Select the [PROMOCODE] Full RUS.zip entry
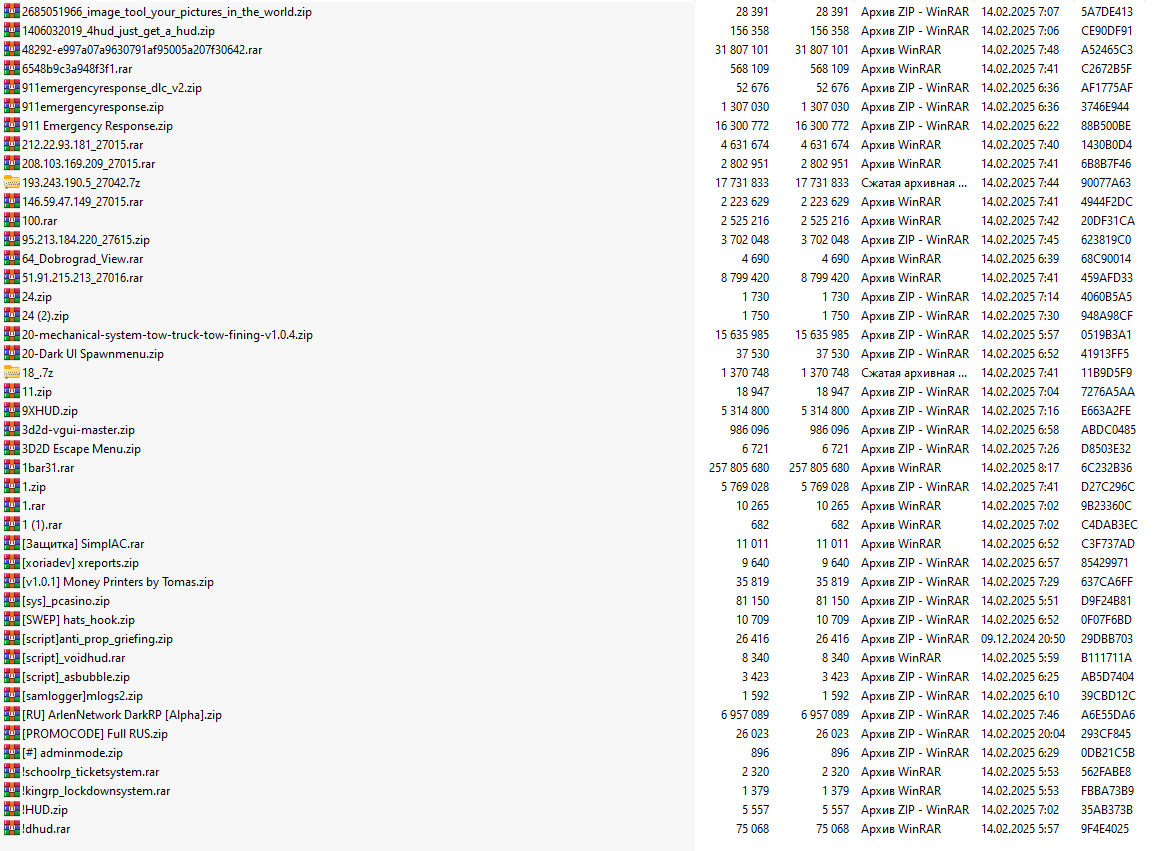1153x851 pixels. pos(95,734)
